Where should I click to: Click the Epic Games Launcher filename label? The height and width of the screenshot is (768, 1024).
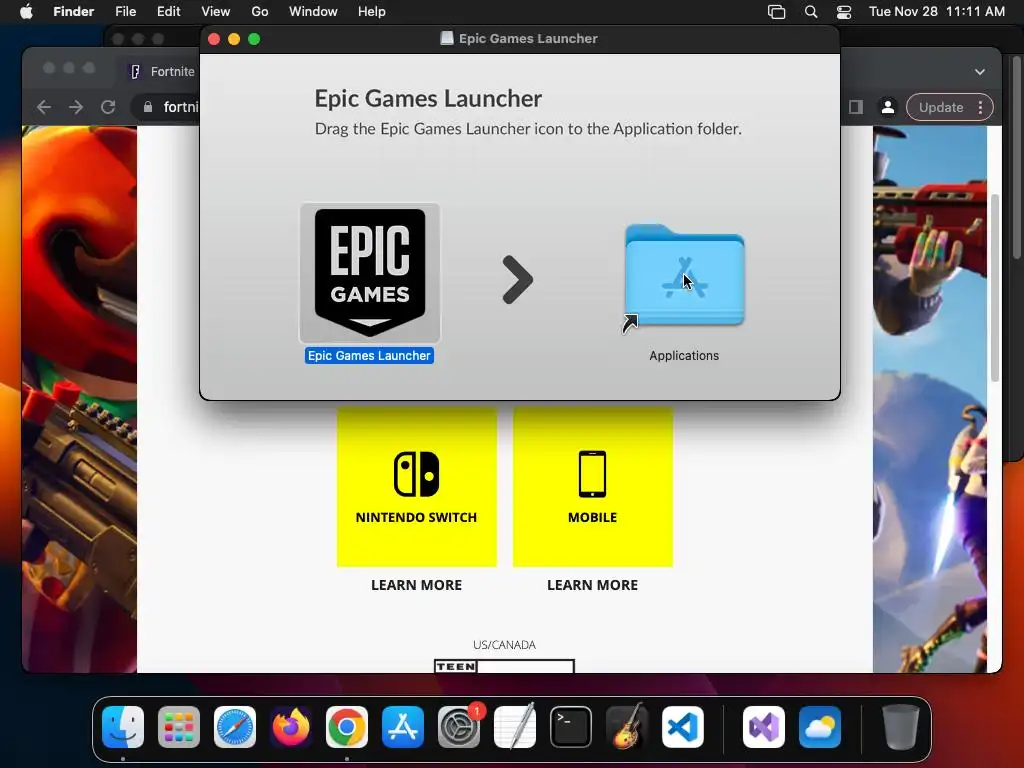click(369, 356)
